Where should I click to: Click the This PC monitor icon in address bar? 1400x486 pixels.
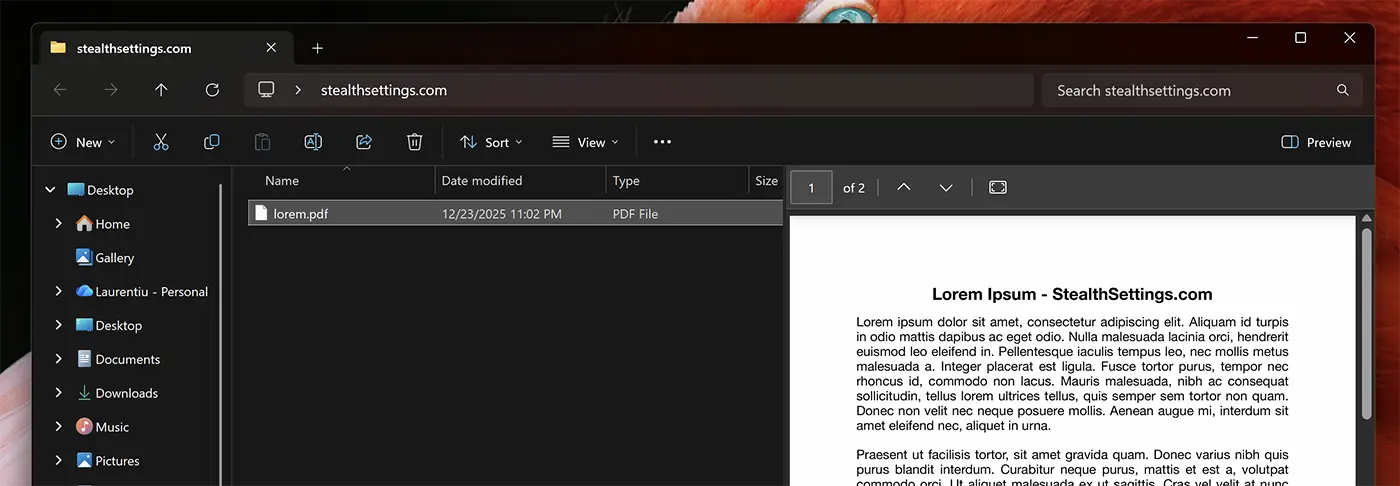click(266, 90)
